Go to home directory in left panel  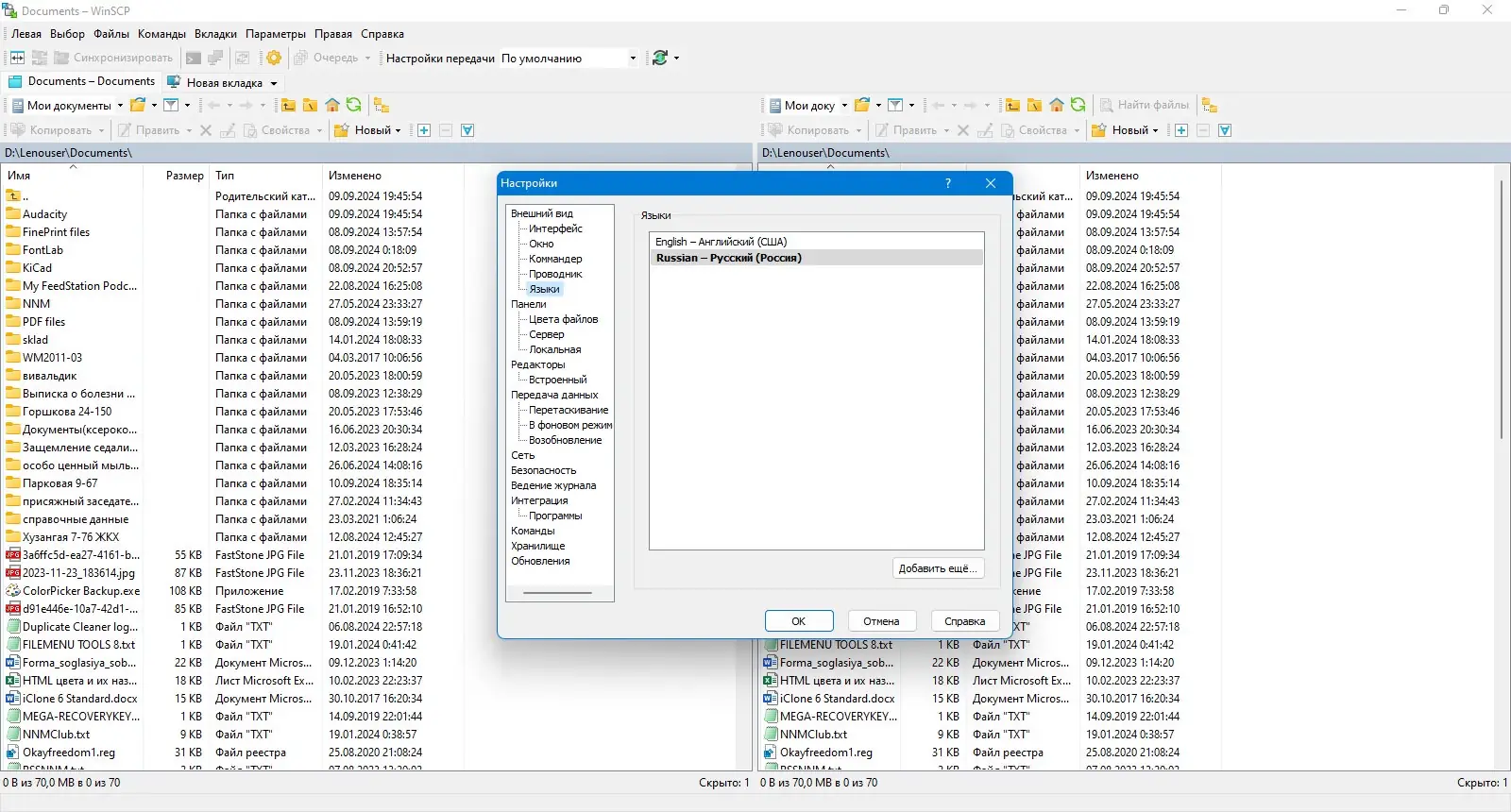(331, 105)
